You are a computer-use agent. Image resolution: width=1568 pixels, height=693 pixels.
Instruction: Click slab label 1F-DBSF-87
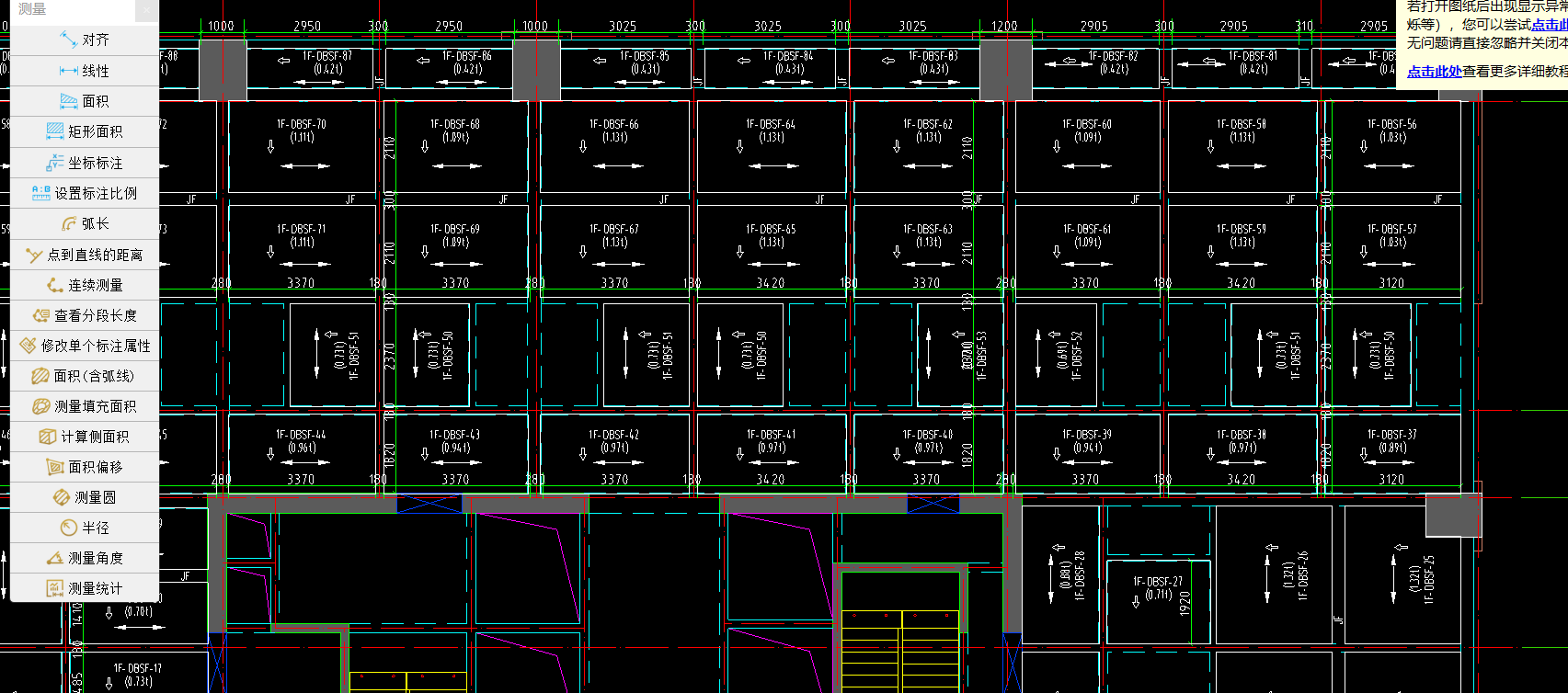[327, 56]
